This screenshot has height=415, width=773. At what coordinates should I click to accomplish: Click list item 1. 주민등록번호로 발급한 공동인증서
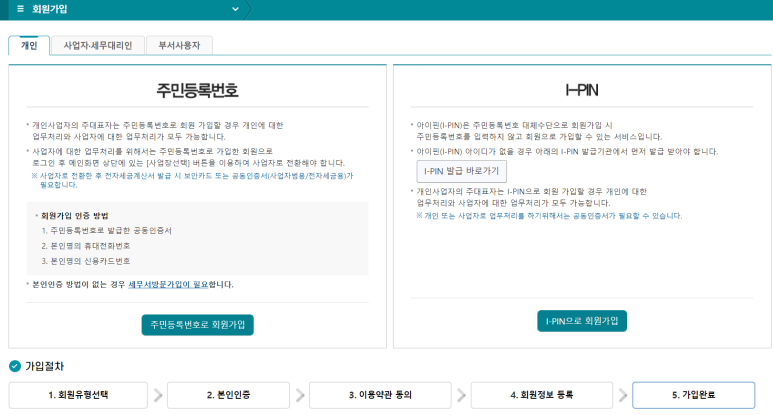click(106, 231)
